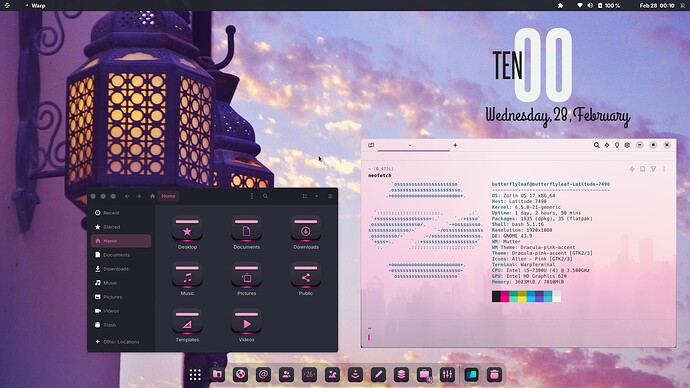
Task: Open the Pictures folder icon
Action: 246,275
